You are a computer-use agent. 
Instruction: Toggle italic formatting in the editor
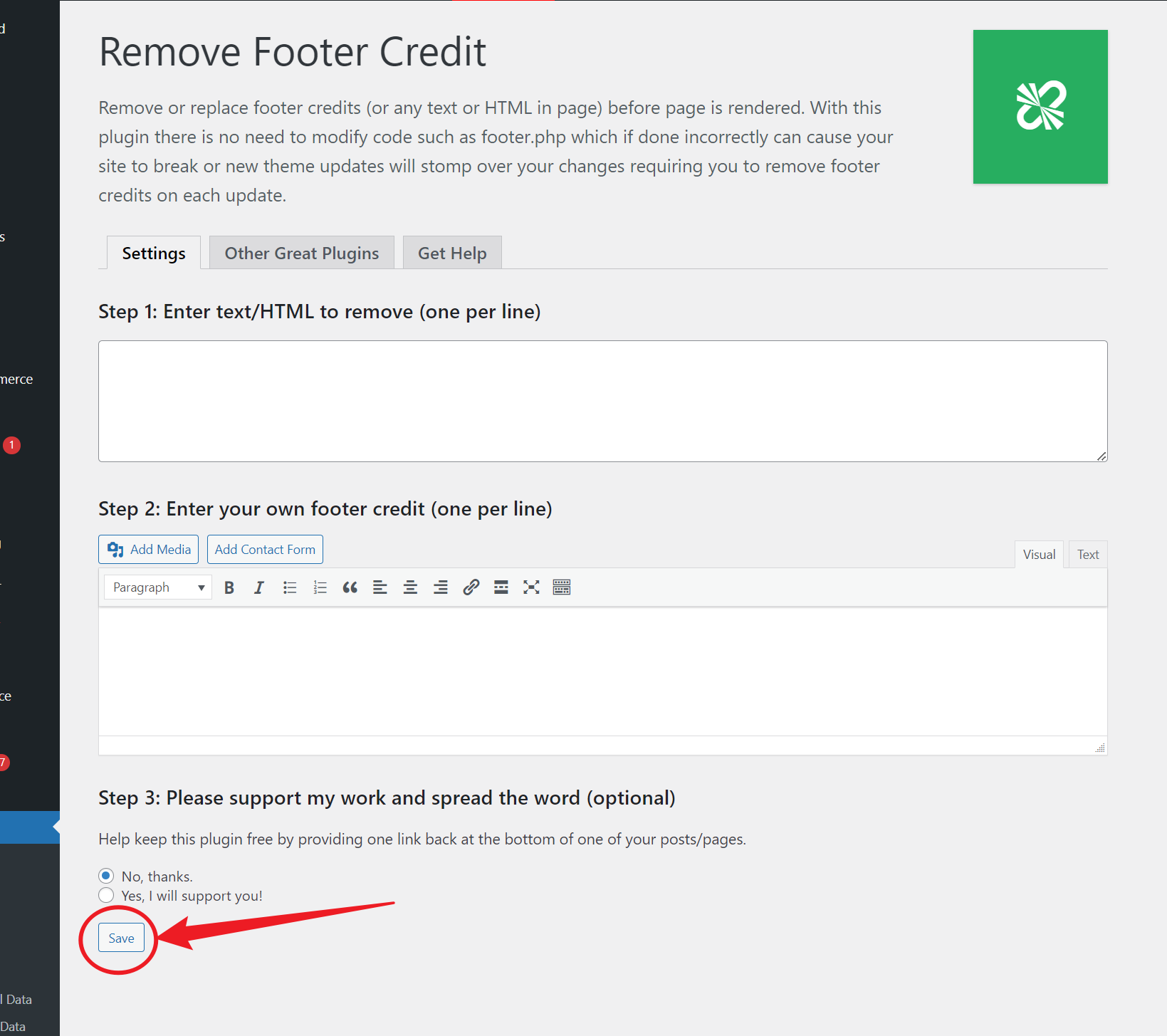click(x=259, y=587)
